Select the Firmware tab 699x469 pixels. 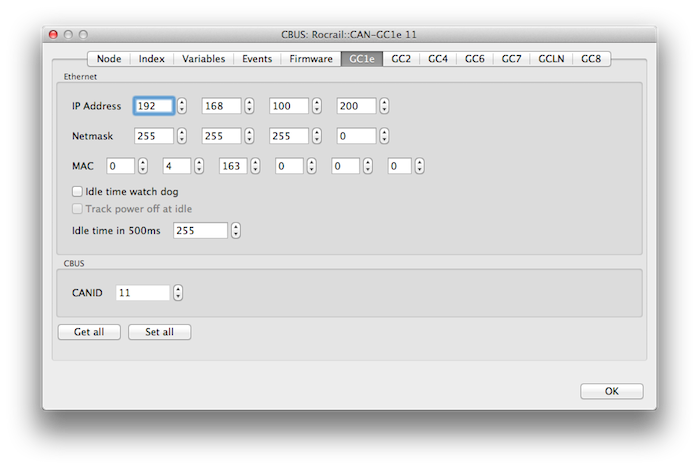pos(311,59)
